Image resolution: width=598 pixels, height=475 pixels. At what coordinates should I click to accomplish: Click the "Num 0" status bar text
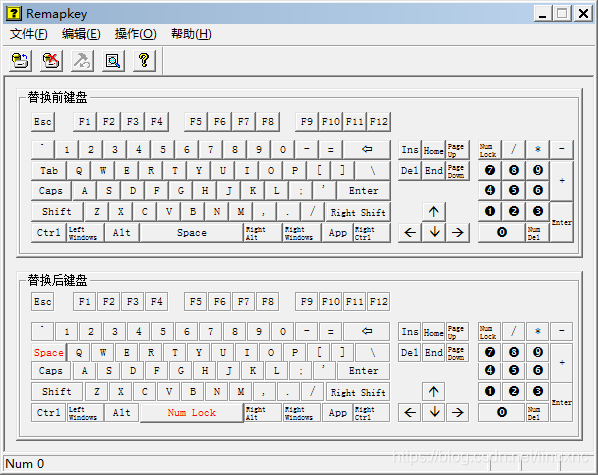point(25,464)
